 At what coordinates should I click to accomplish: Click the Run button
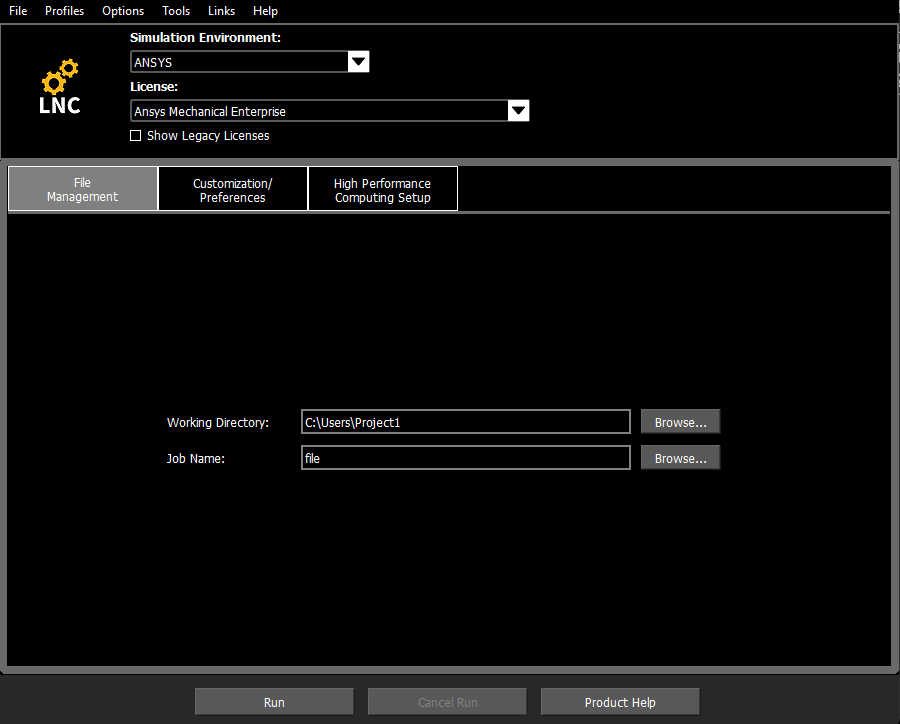(x=274, y=702)
